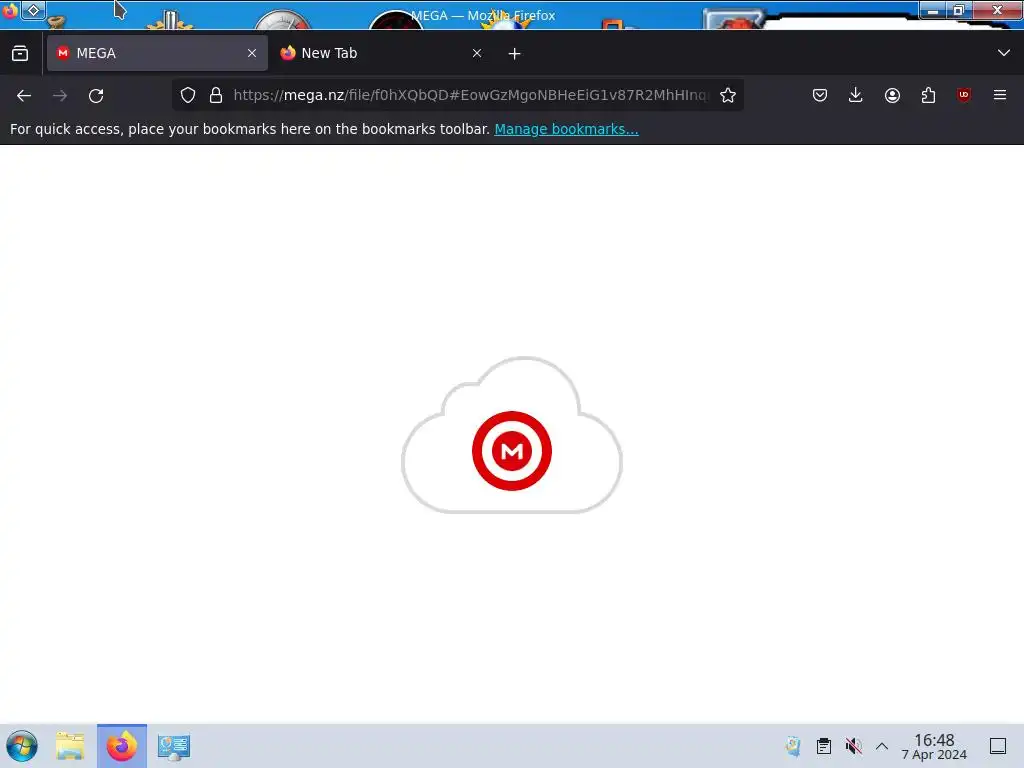Close the New Tab tab
This screenshot has width=1024, height=768.
point(477,53)
